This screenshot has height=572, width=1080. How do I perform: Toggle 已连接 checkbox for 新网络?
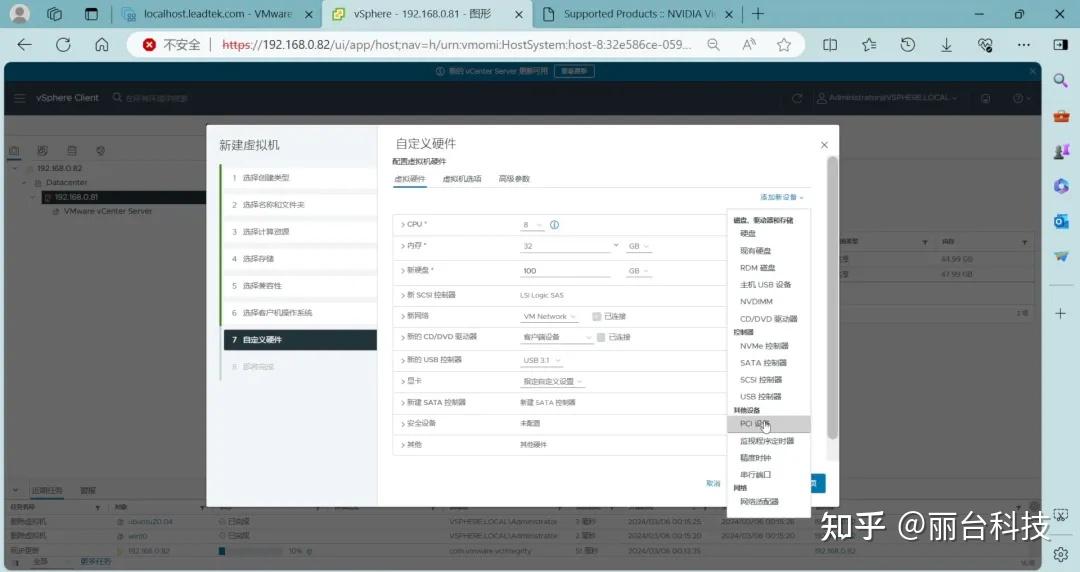click(596, 316)
